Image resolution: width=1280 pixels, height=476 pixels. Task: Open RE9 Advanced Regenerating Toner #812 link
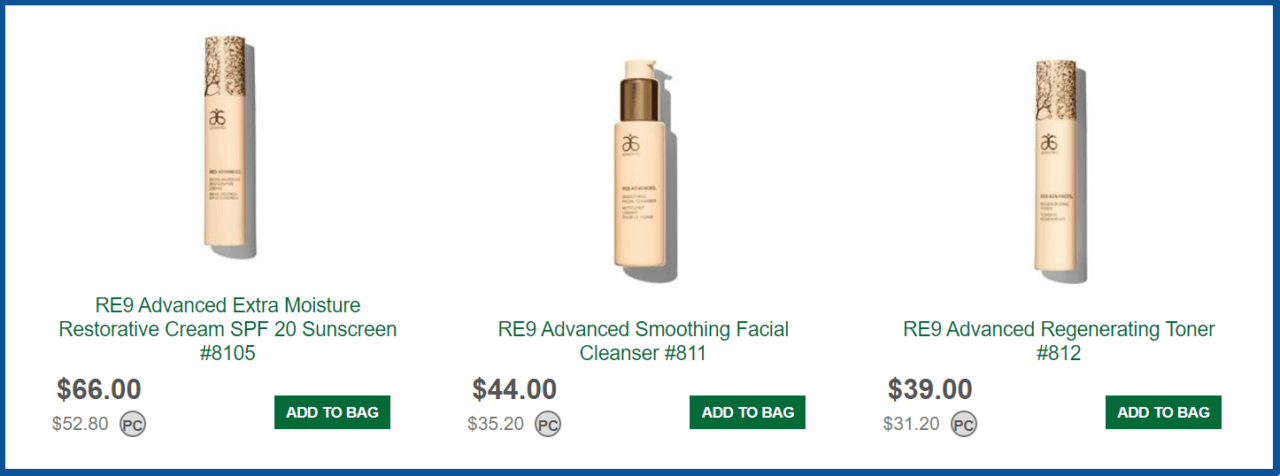[x=1059, y=341]
